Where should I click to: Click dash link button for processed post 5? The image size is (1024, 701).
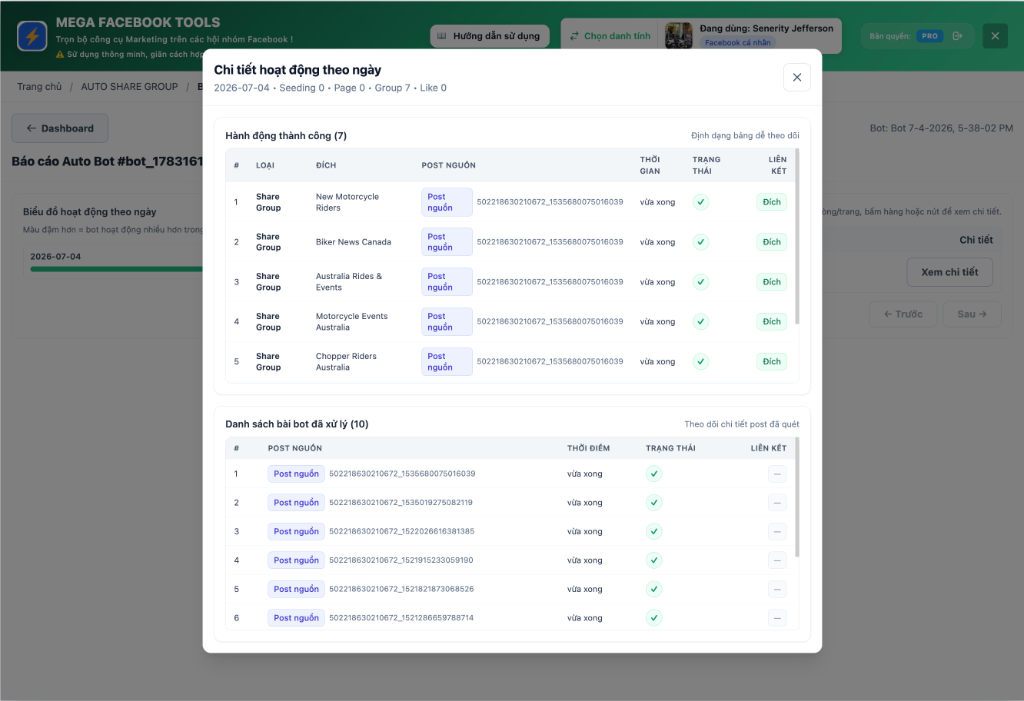click(x=777, y=589)
